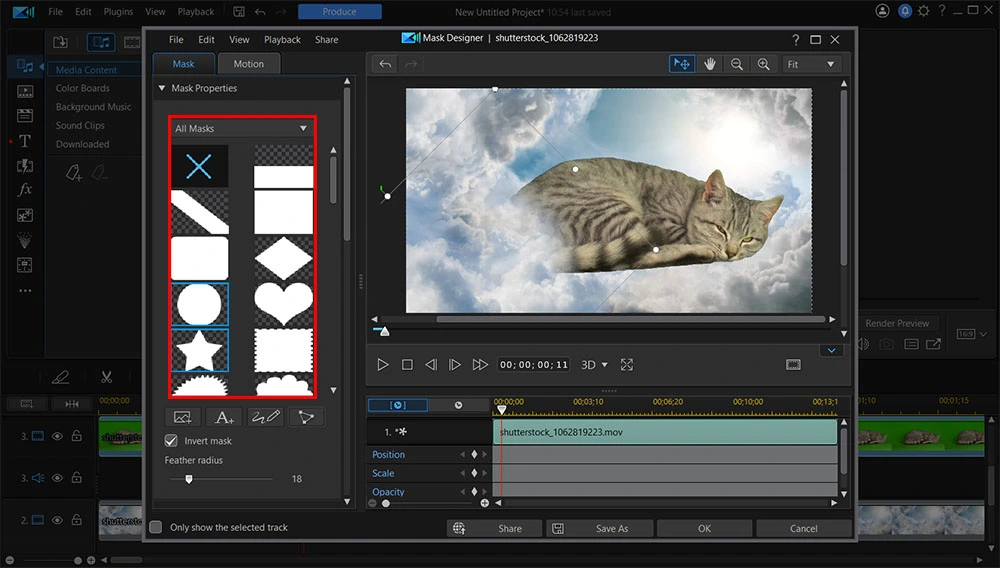Open the All Masks dropdown
This screenshot has height=568, width=1000.
[x=241, y=128]
